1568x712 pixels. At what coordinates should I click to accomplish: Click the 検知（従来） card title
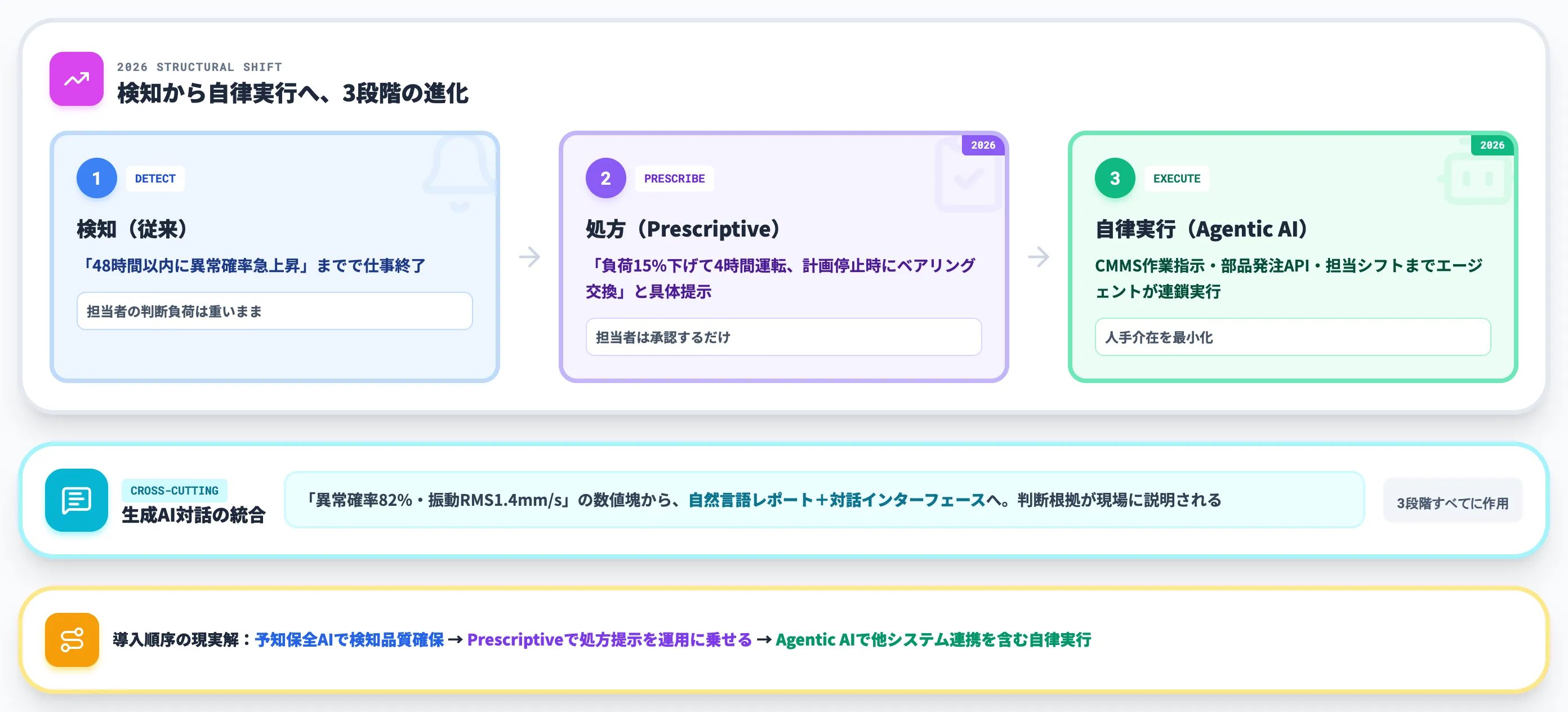click(x=133, y=229)
